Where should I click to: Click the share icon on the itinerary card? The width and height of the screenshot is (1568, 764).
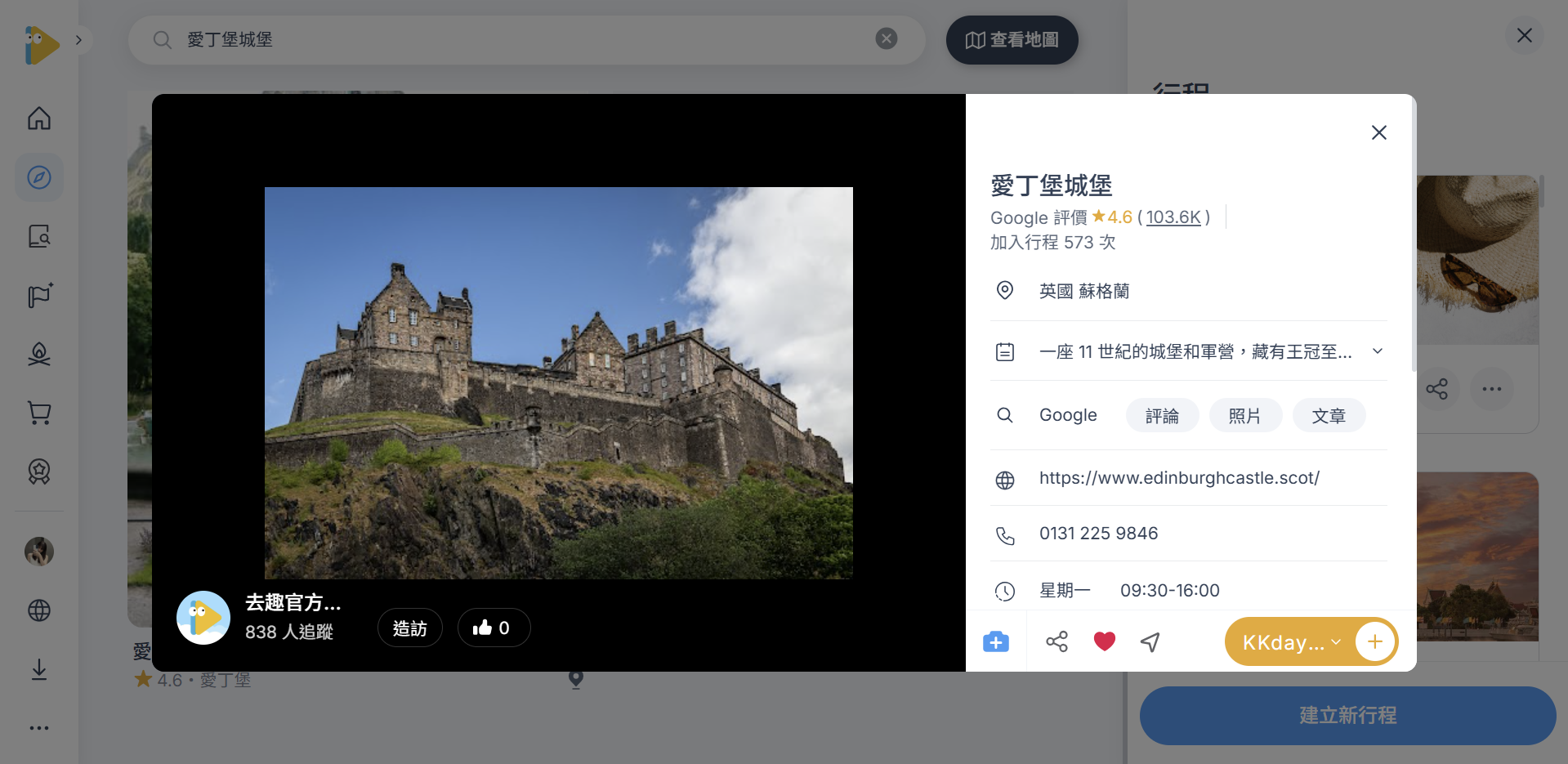pos(1436,389)
